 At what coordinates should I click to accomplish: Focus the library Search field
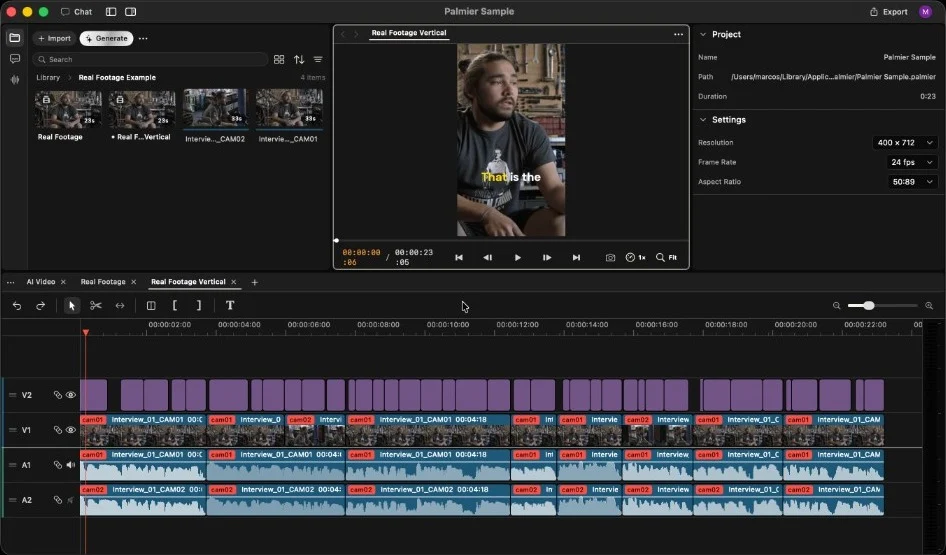click(x=150, y=59)
